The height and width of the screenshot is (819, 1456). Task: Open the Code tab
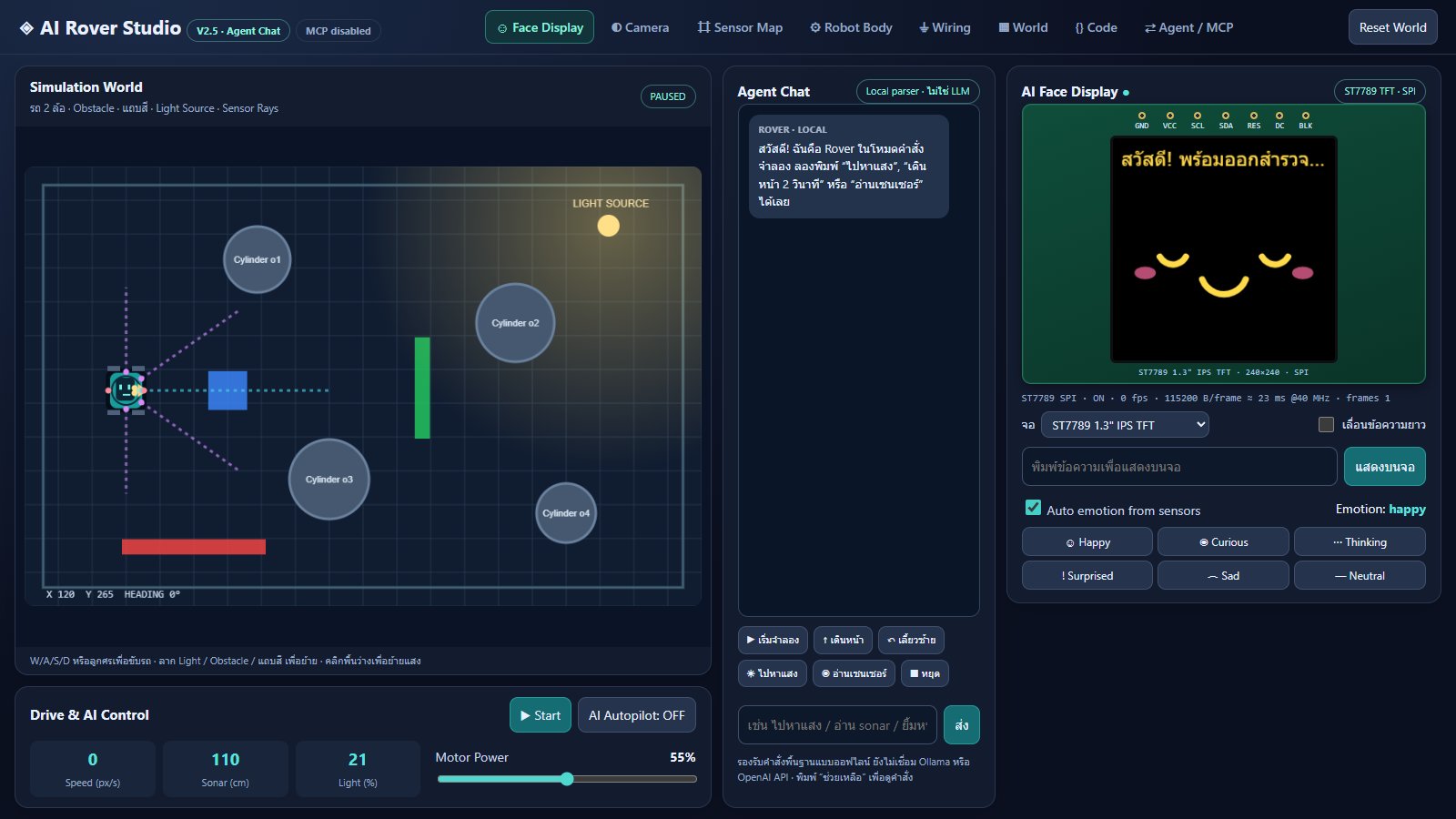1096,27
